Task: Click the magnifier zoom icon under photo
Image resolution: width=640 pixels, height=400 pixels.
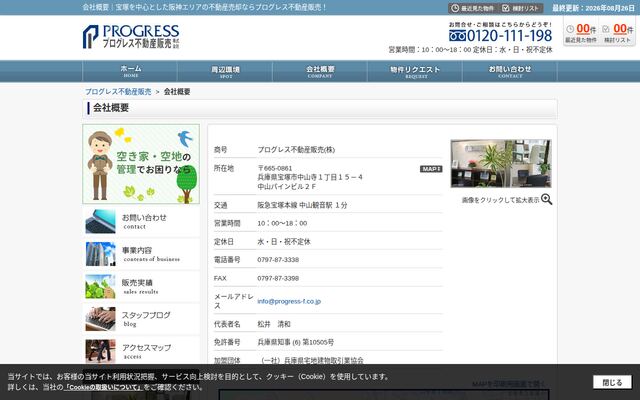Action: (546, 200)
